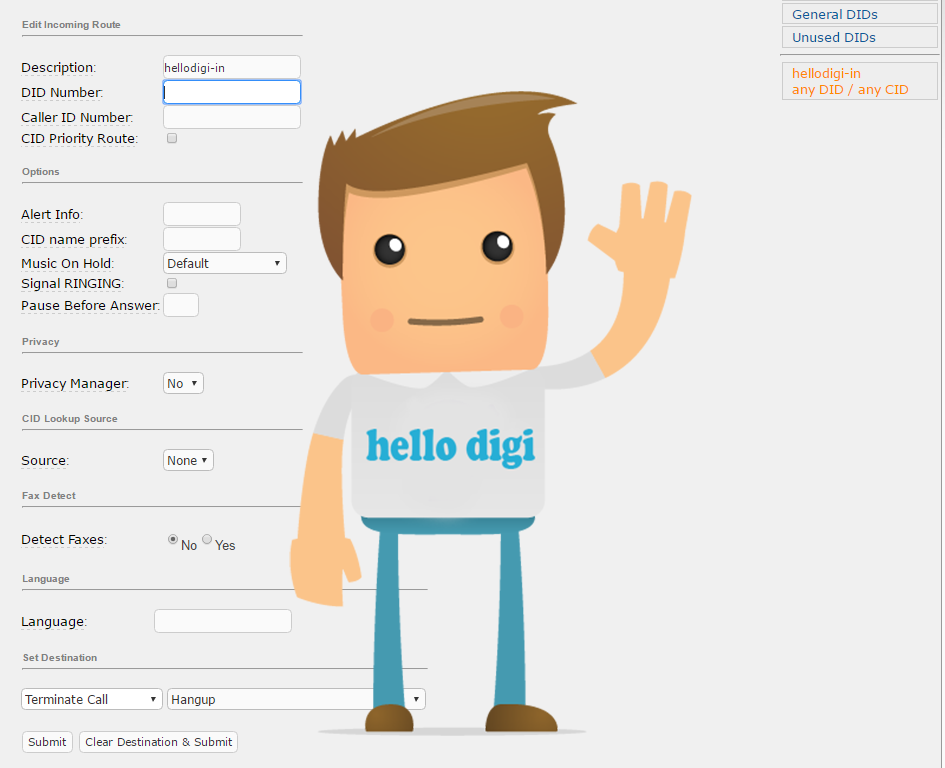Click the CID Priority Route label
The image size is (945, 768).
[x=80, y=139]
